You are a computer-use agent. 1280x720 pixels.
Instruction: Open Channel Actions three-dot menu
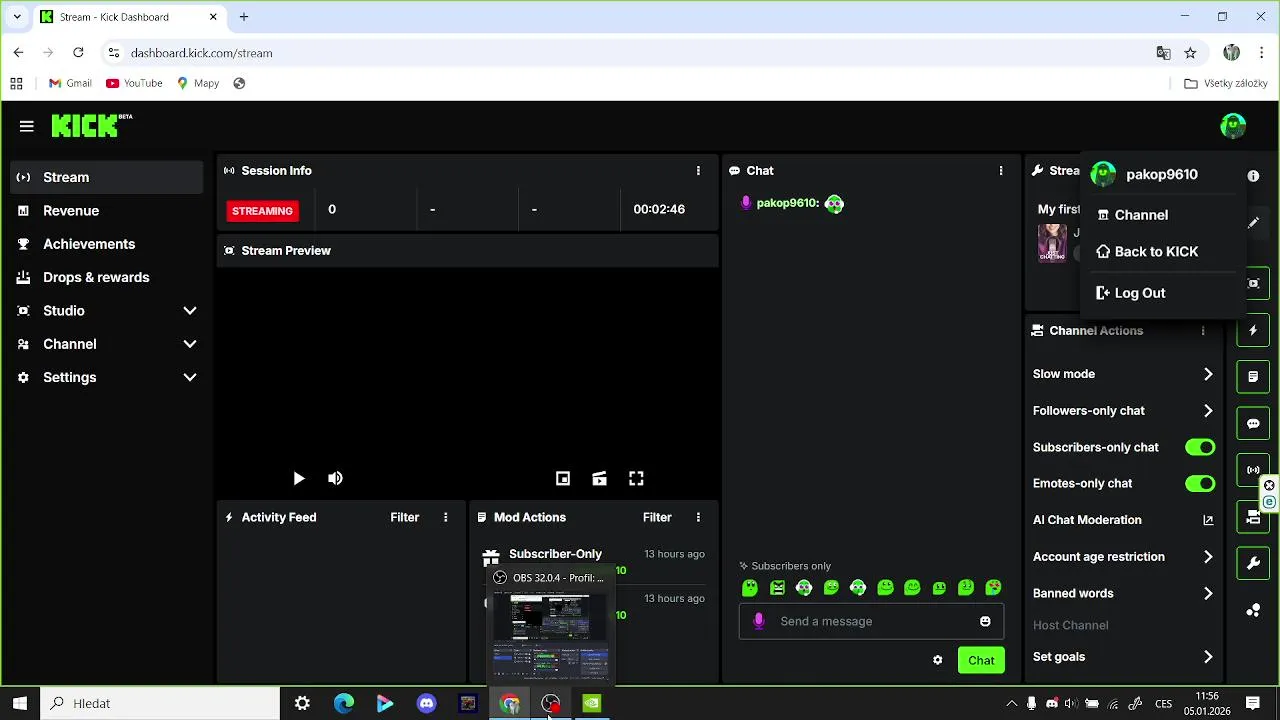[x=1203, y=331]
